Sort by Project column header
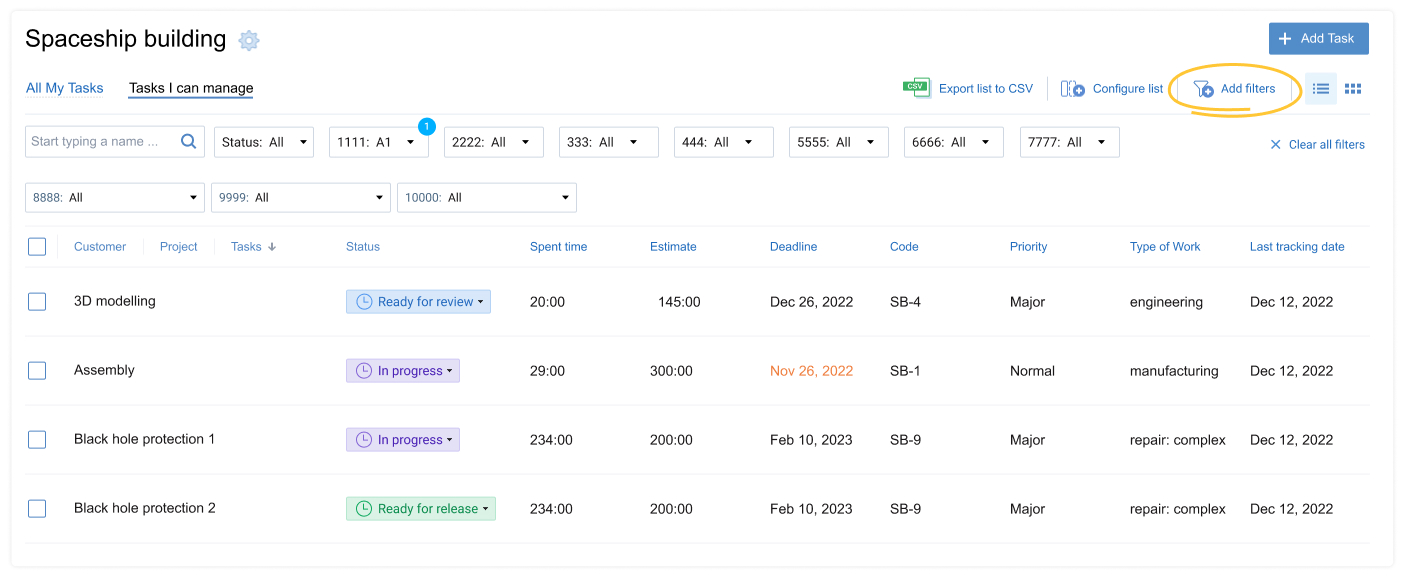 (179, 247)
